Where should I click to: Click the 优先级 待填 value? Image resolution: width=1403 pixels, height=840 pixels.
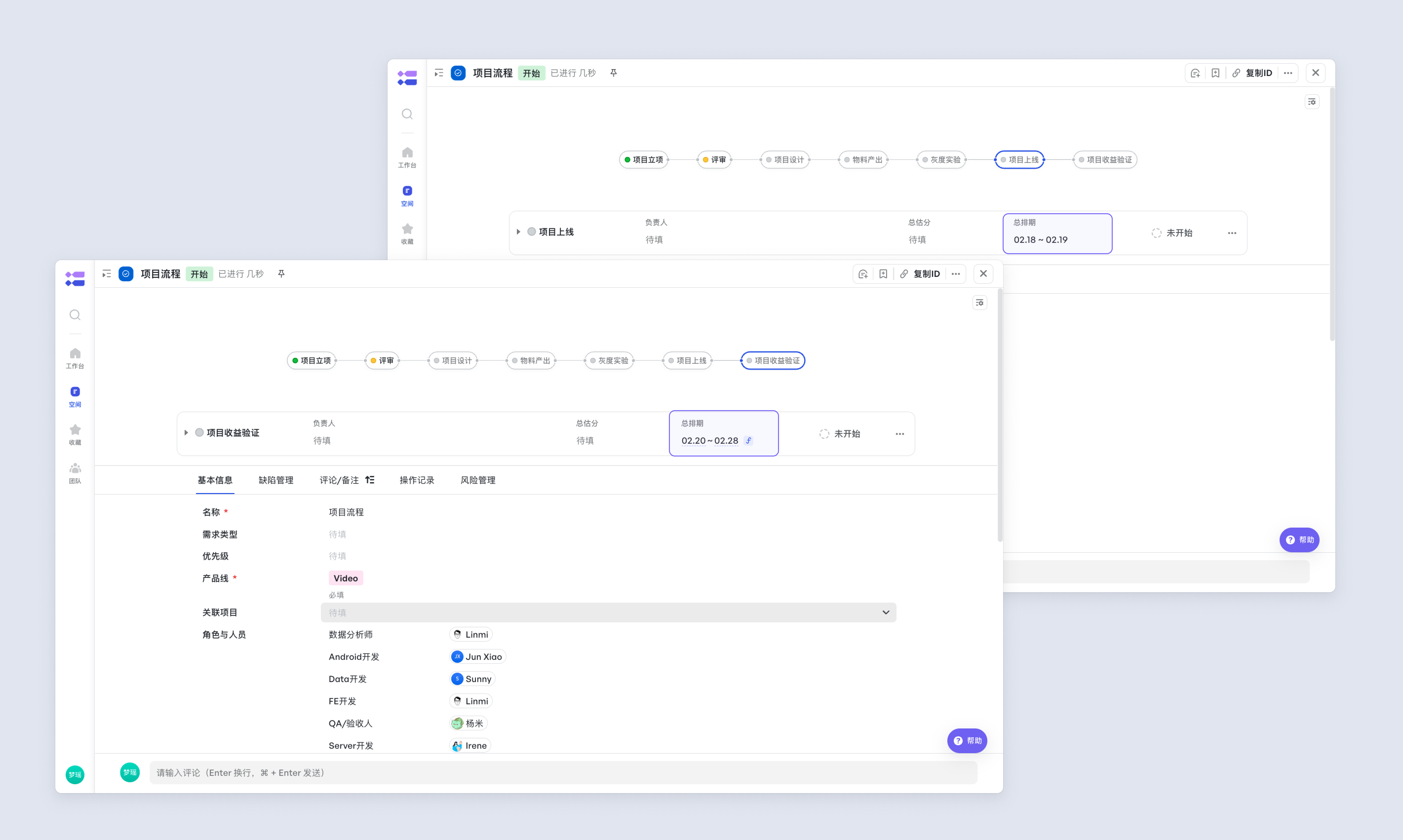coord(337,556)
